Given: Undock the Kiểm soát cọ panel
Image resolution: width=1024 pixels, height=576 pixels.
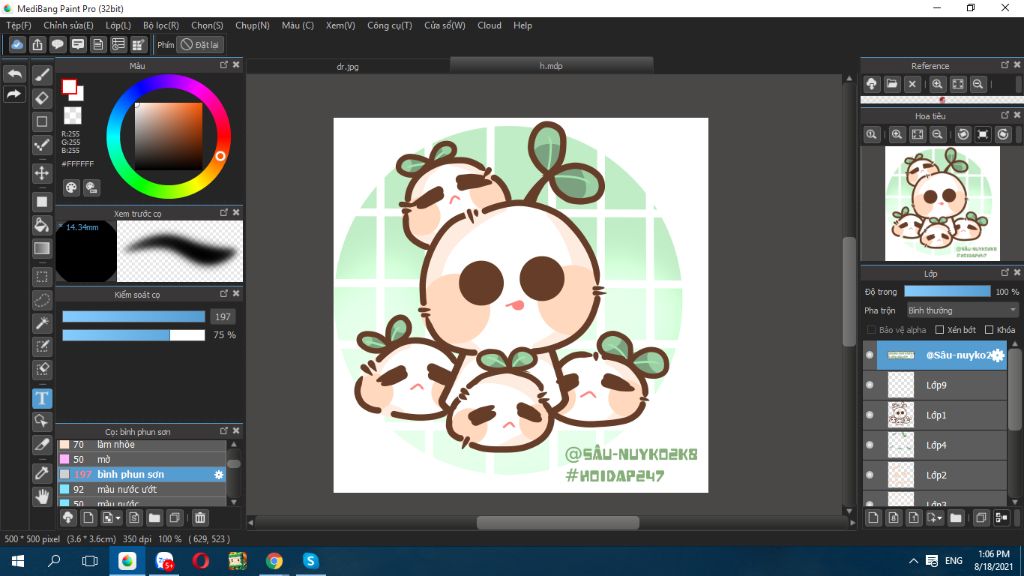Looking at the screenshot, I should coord(224,294).
